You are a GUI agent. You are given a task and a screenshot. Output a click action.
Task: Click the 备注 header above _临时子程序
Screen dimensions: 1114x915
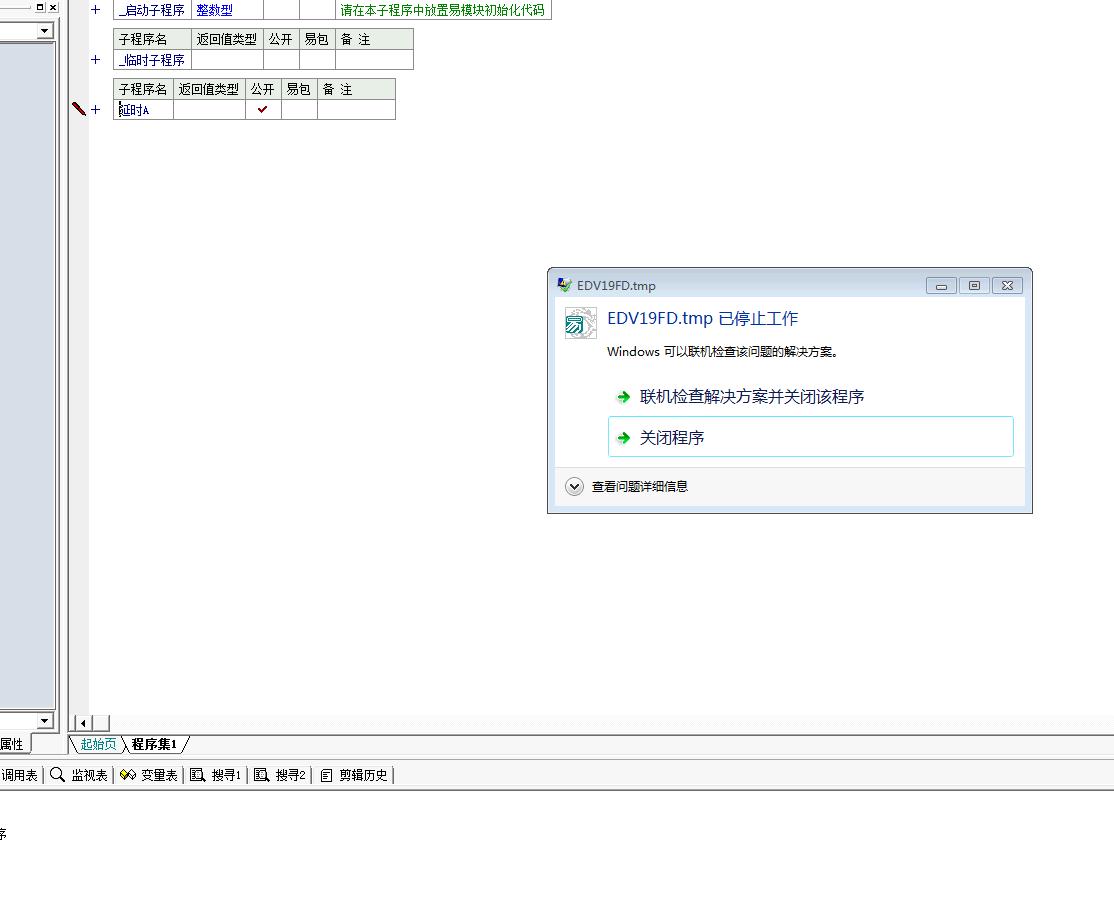(x=374, y=39)
